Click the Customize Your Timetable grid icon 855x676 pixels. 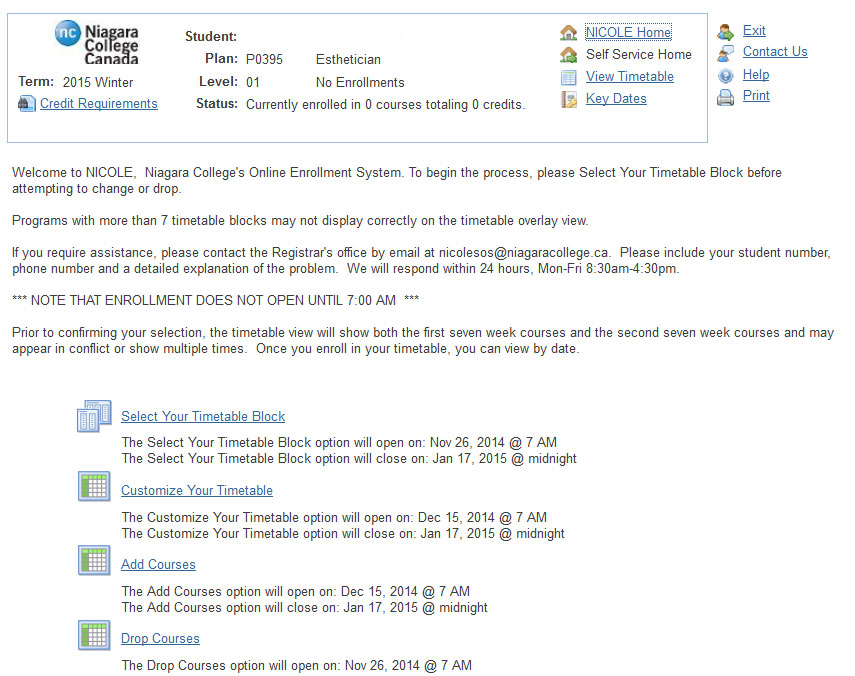[94, 487]
